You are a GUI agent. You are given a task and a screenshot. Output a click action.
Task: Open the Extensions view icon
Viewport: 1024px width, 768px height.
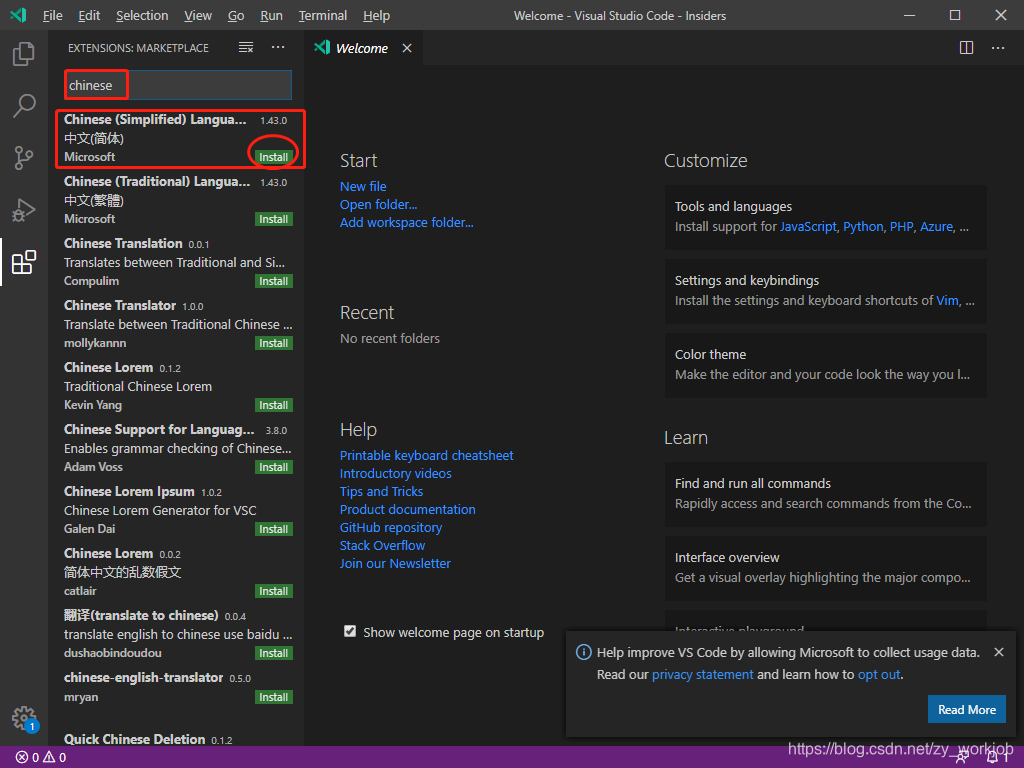[x=24, y=262]
